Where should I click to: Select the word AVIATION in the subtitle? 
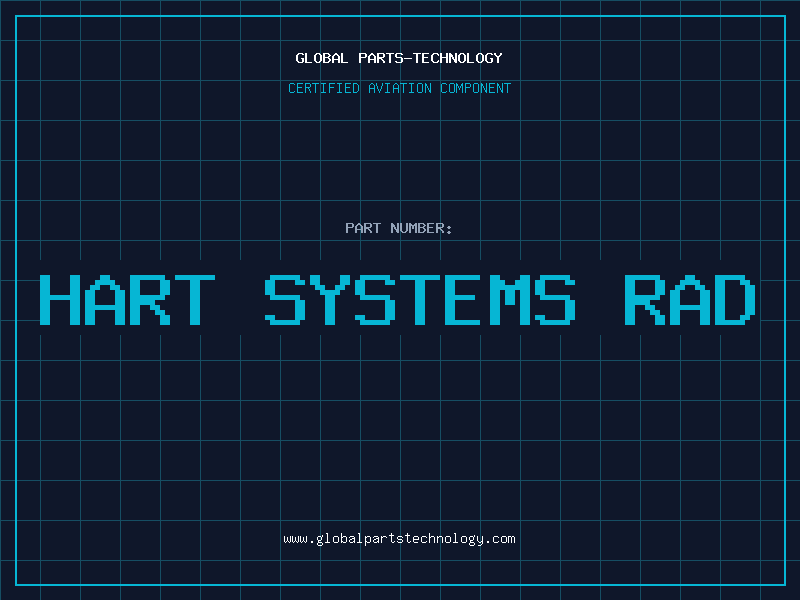pos(401,88)
